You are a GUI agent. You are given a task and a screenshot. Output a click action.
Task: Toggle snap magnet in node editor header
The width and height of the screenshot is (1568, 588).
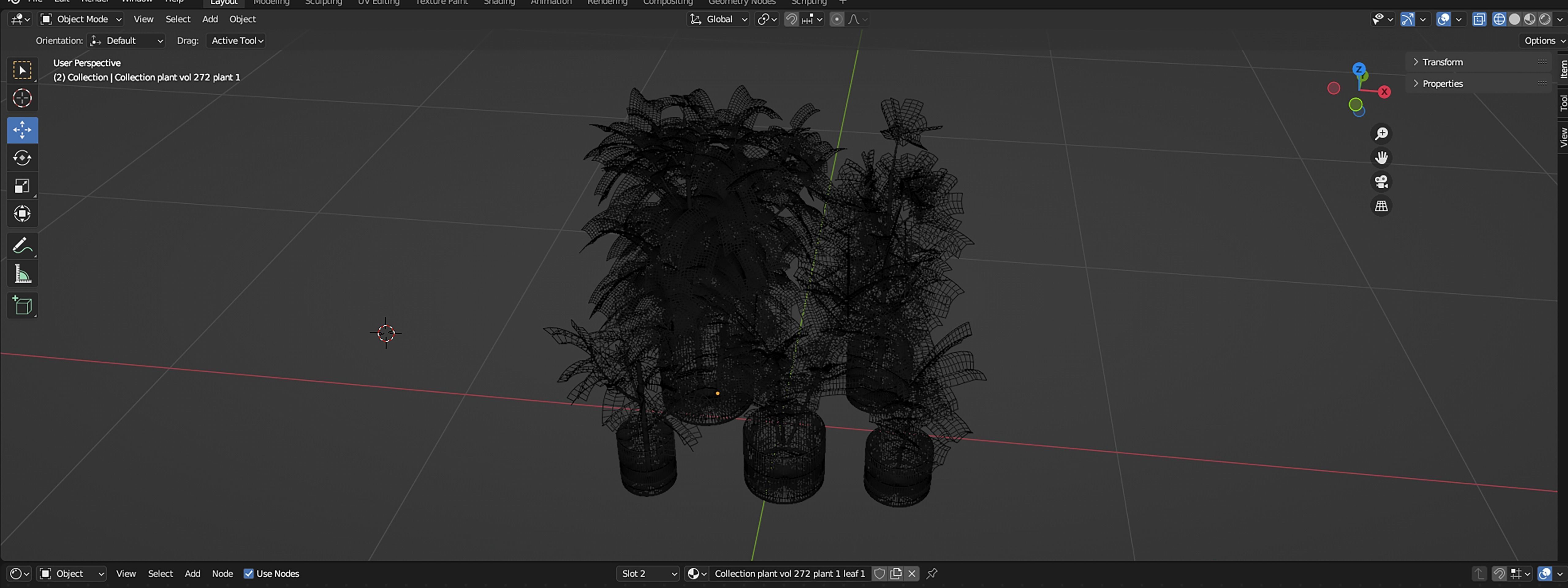(1499, 573)
